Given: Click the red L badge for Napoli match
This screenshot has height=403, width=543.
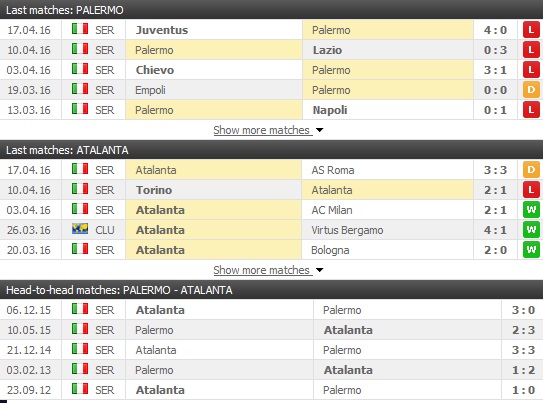Looking at the screenshot, I should [x=531, y=110].
